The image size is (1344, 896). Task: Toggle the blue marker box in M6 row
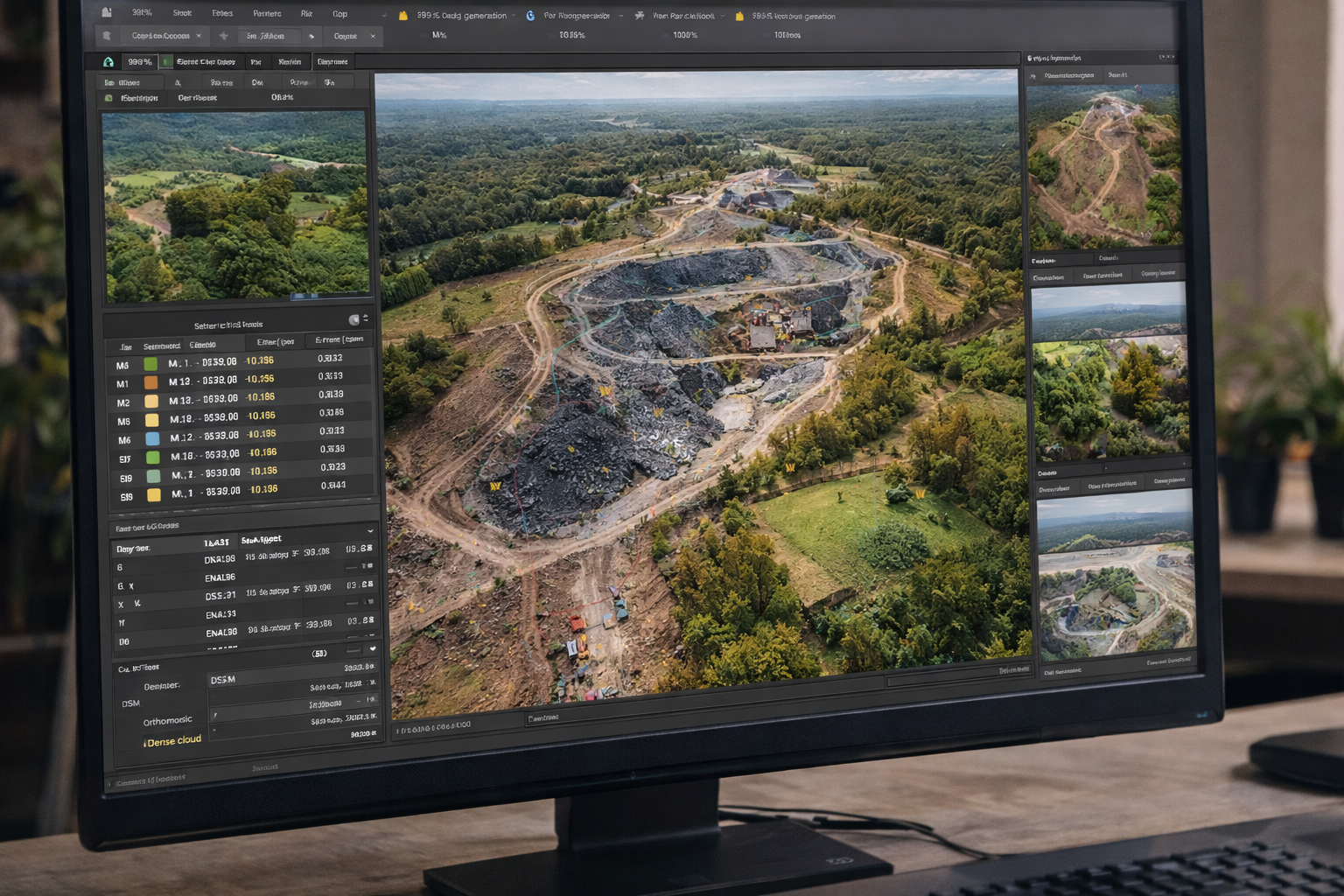click(152, 439)
